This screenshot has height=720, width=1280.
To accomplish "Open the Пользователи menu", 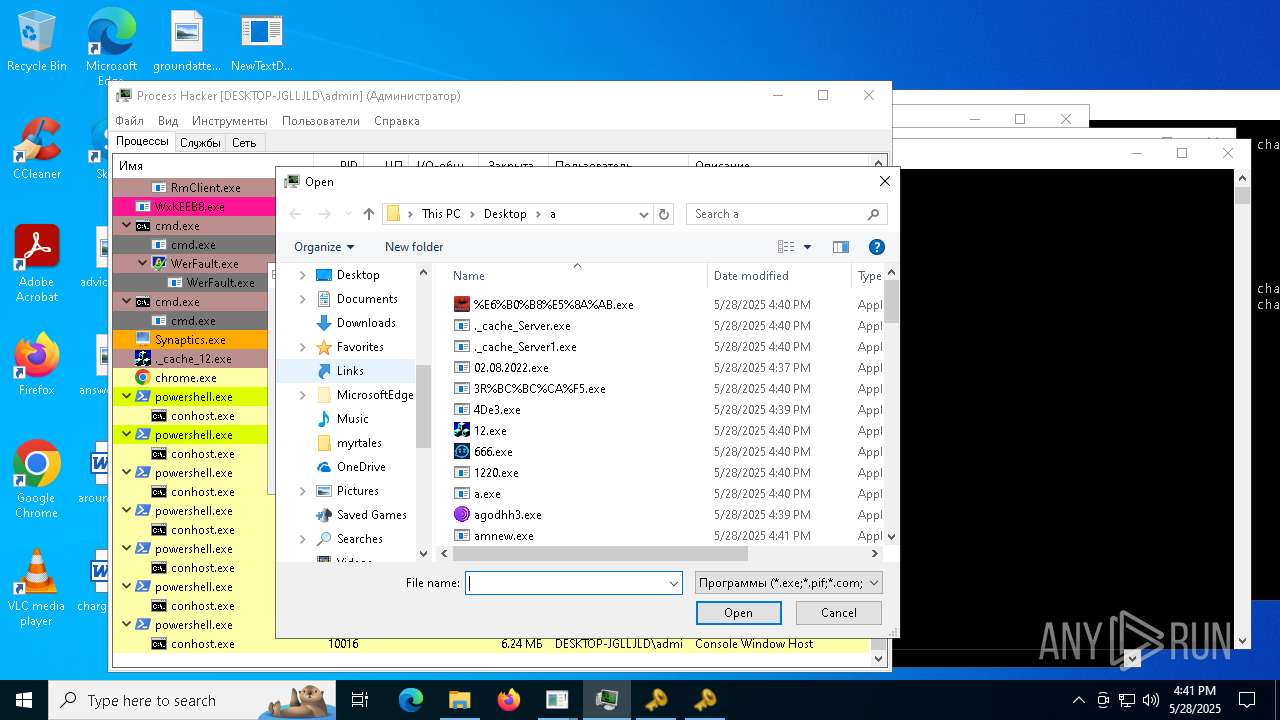I will click(320, 121).
